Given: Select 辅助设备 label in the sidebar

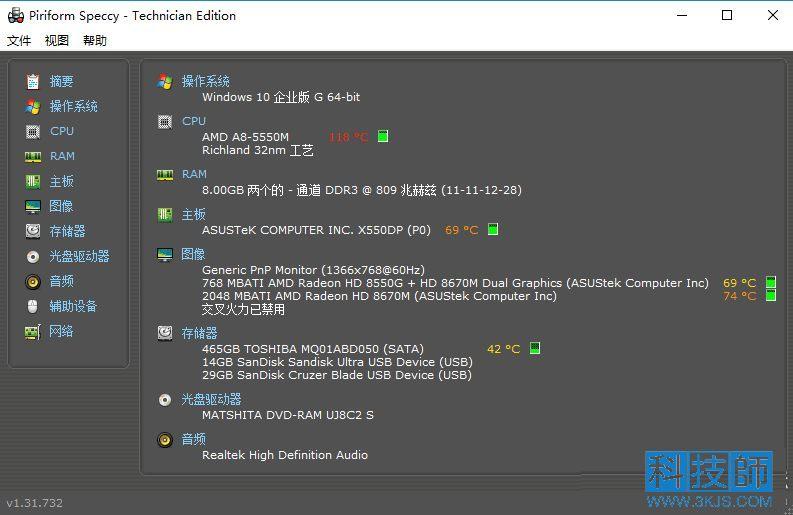Looking at the screenshot, I should coord(73,306).
